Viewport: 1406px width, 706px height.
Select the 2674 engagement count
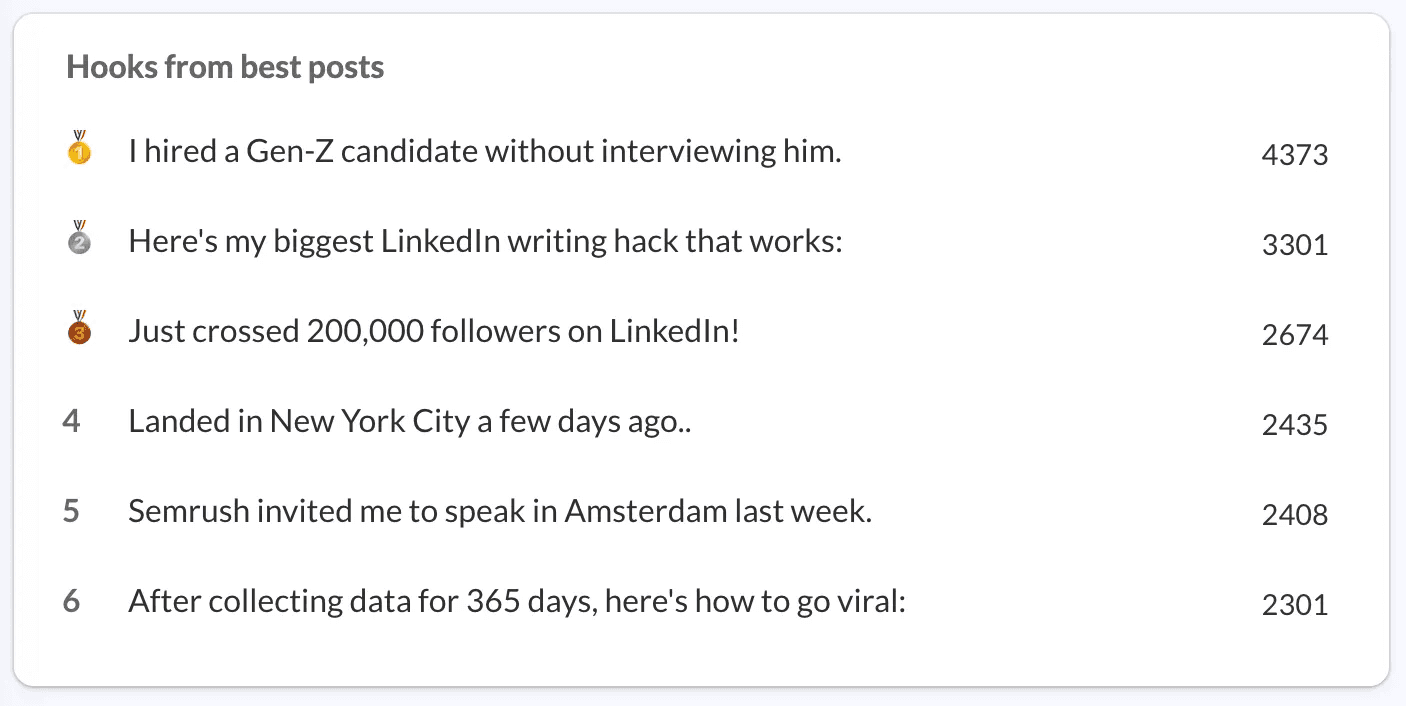1295,335
